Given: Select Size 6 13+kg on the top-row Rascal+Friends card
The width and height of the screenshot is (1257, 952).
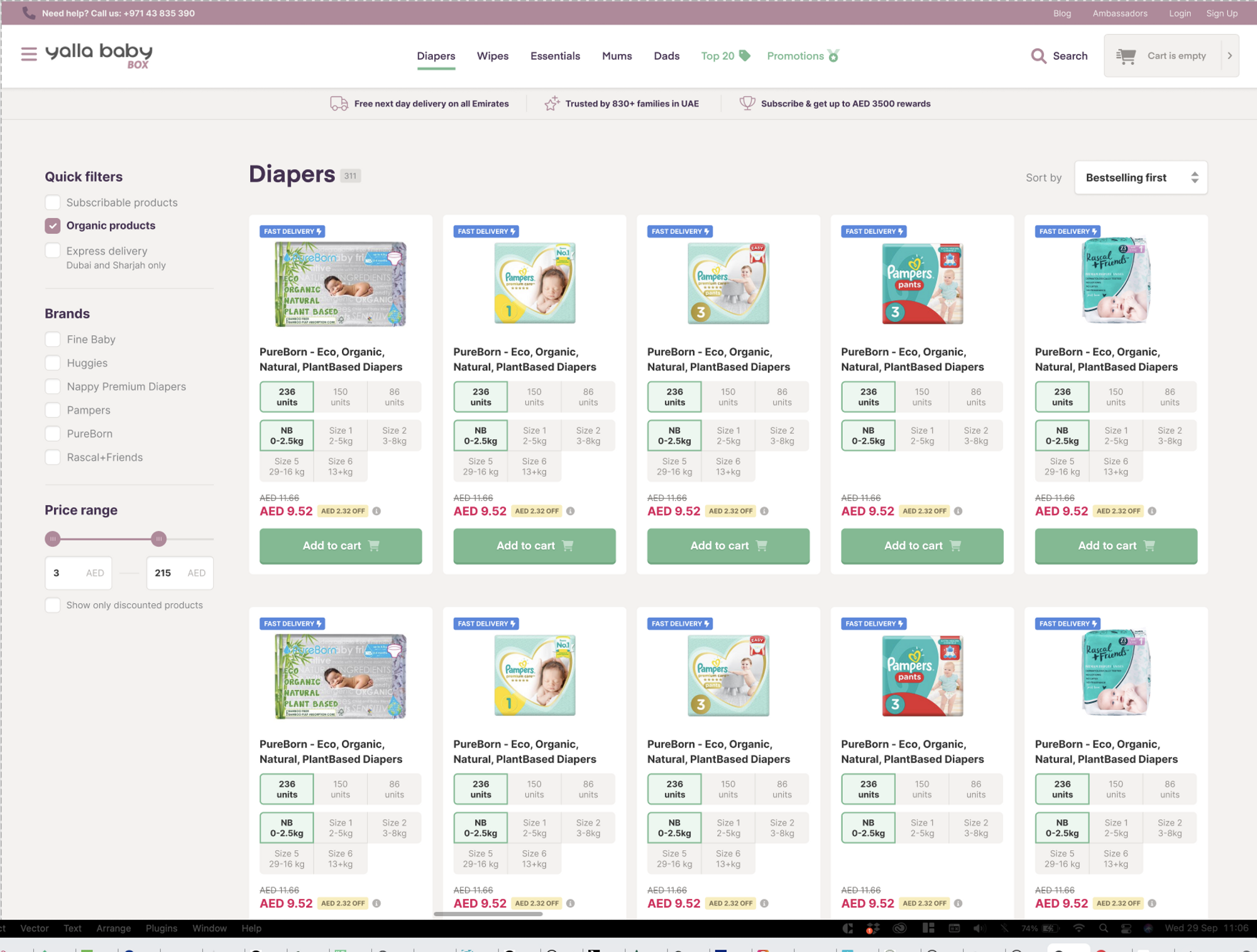Looking at the screenshot, I should tap(1116, 466).
